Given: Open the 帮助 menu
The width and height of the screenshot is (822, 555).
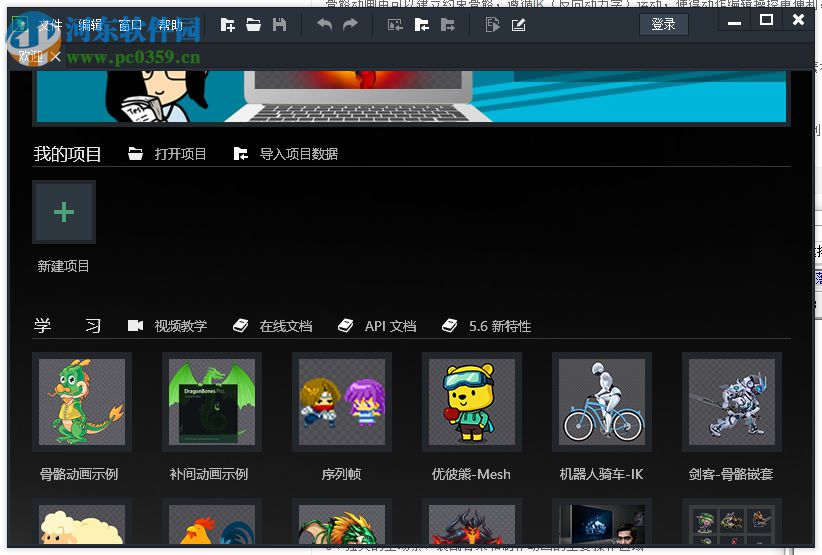Looking at the screenshot, I should [170, 25].
